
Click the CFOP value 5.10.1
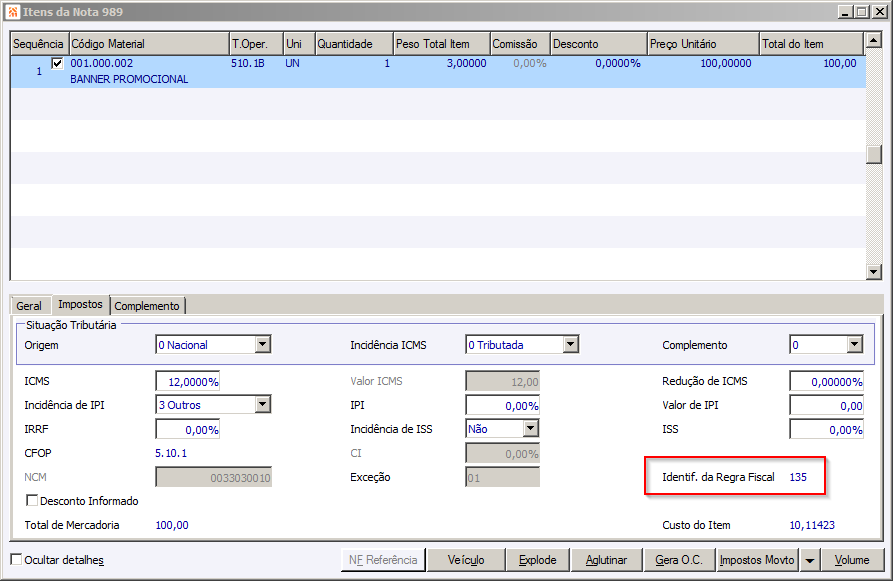(x=171, y=453)
